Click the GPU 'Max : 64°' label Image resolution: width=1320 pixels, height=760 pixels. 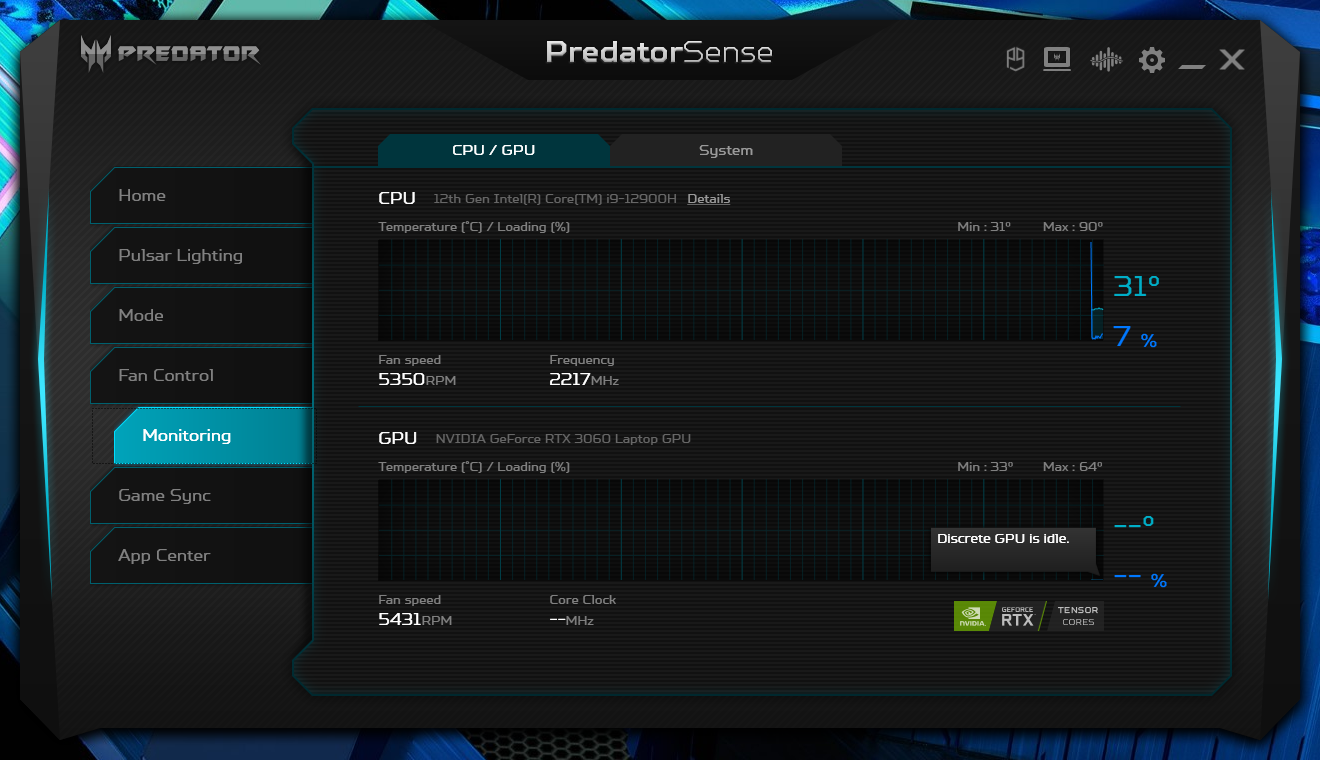tap(1073, 467)
